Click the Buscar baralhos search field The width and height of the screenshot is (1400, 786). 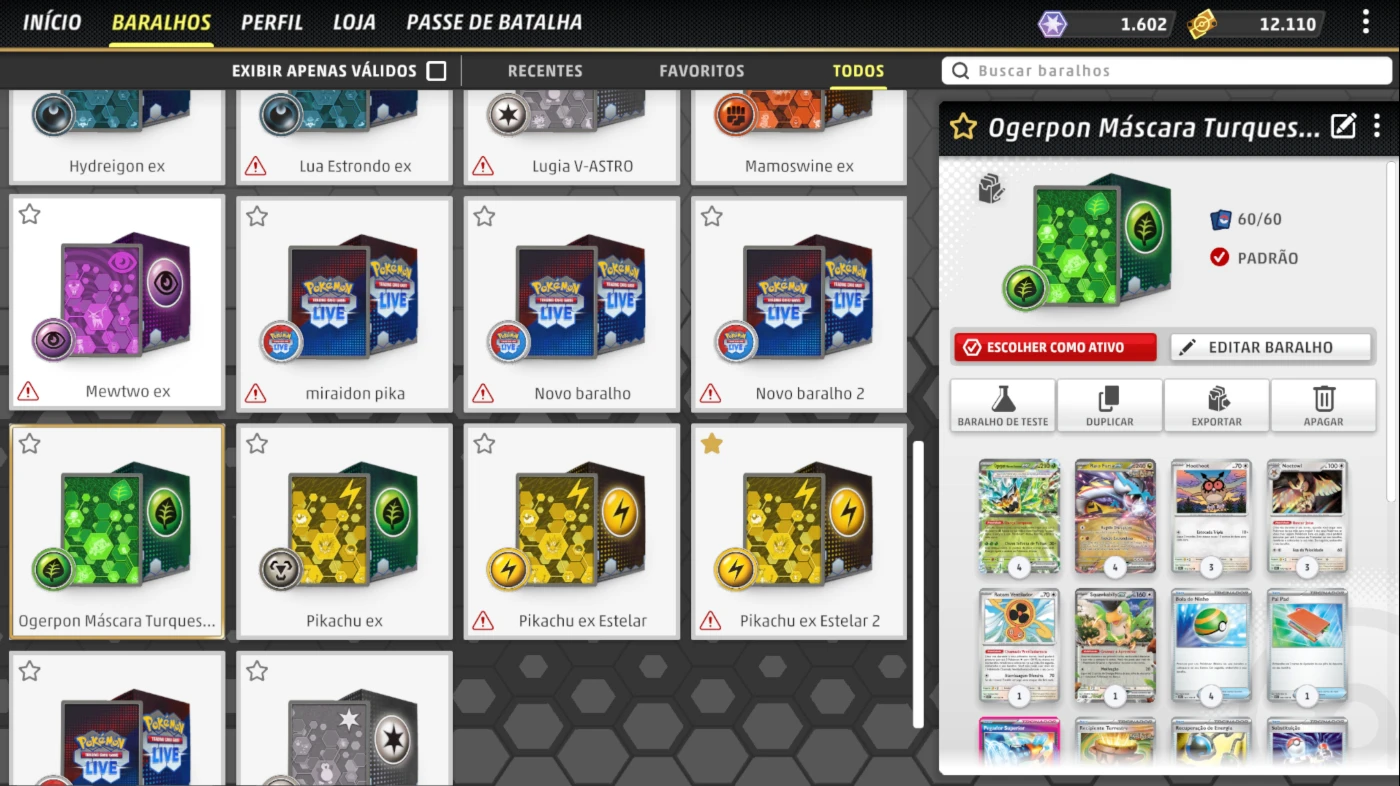pos(1167,71)
